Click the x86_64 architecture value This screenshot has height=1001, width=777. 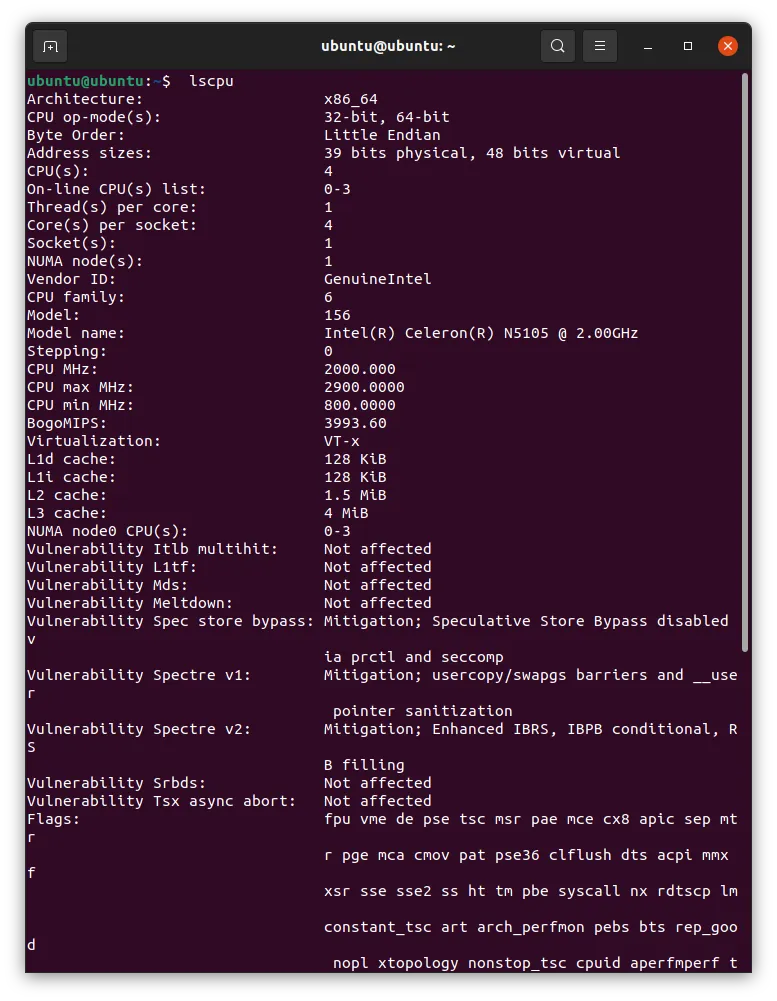(x=351, y=99)
